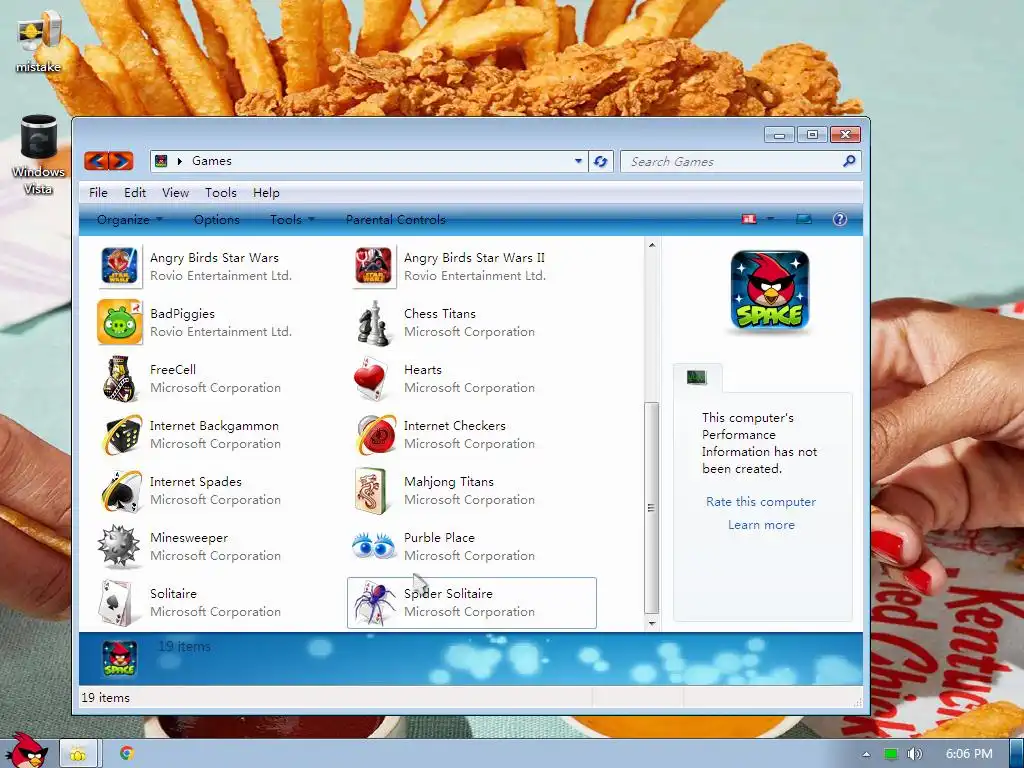Click the Internet Checkers icon
Image resolution: width=1024 pixels, height=768 pixels.
(x=375, y=434)
